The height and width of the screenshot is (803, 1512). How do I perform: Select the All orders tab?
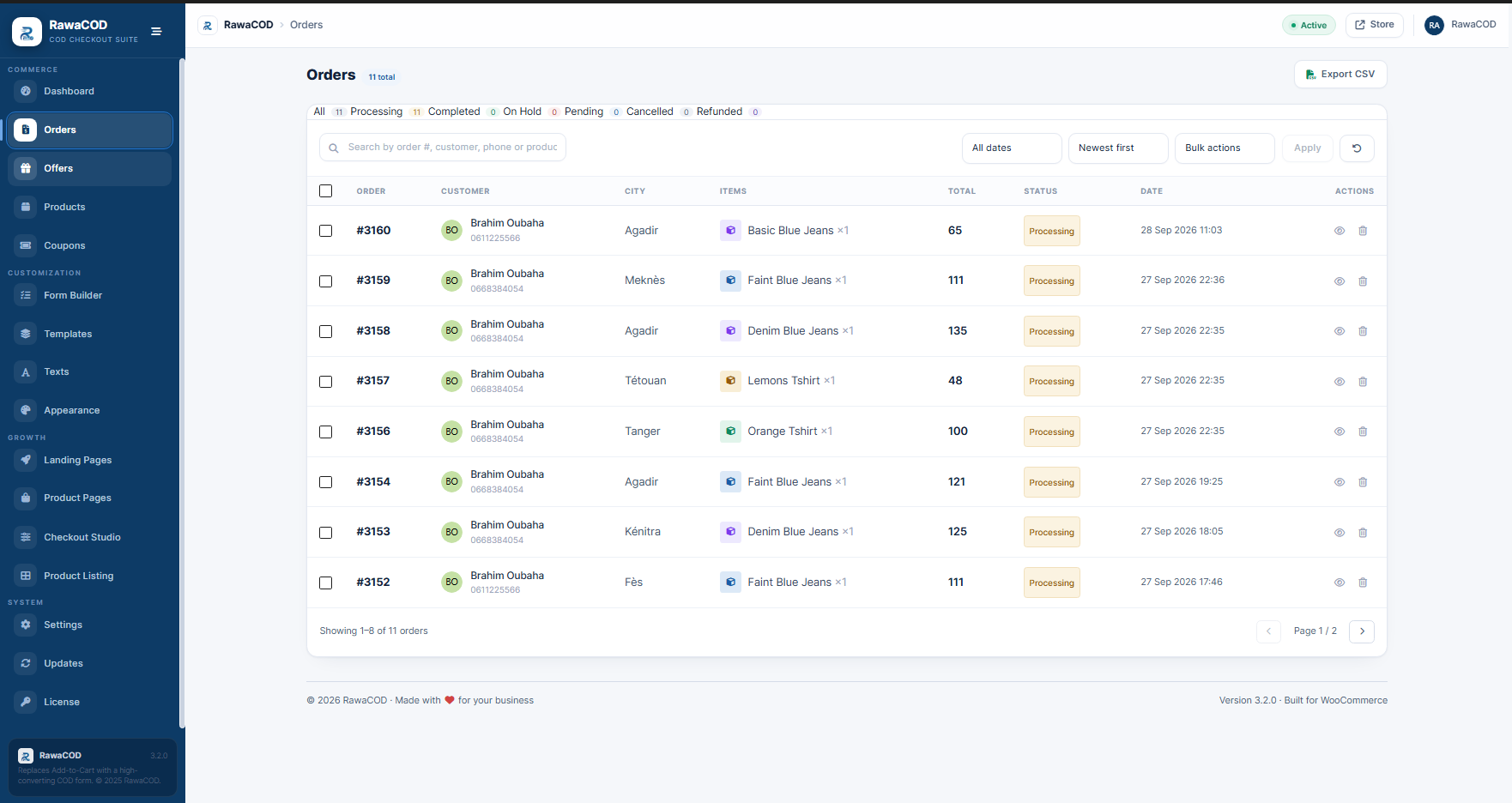pyautogui.click(x=329, y=112)
